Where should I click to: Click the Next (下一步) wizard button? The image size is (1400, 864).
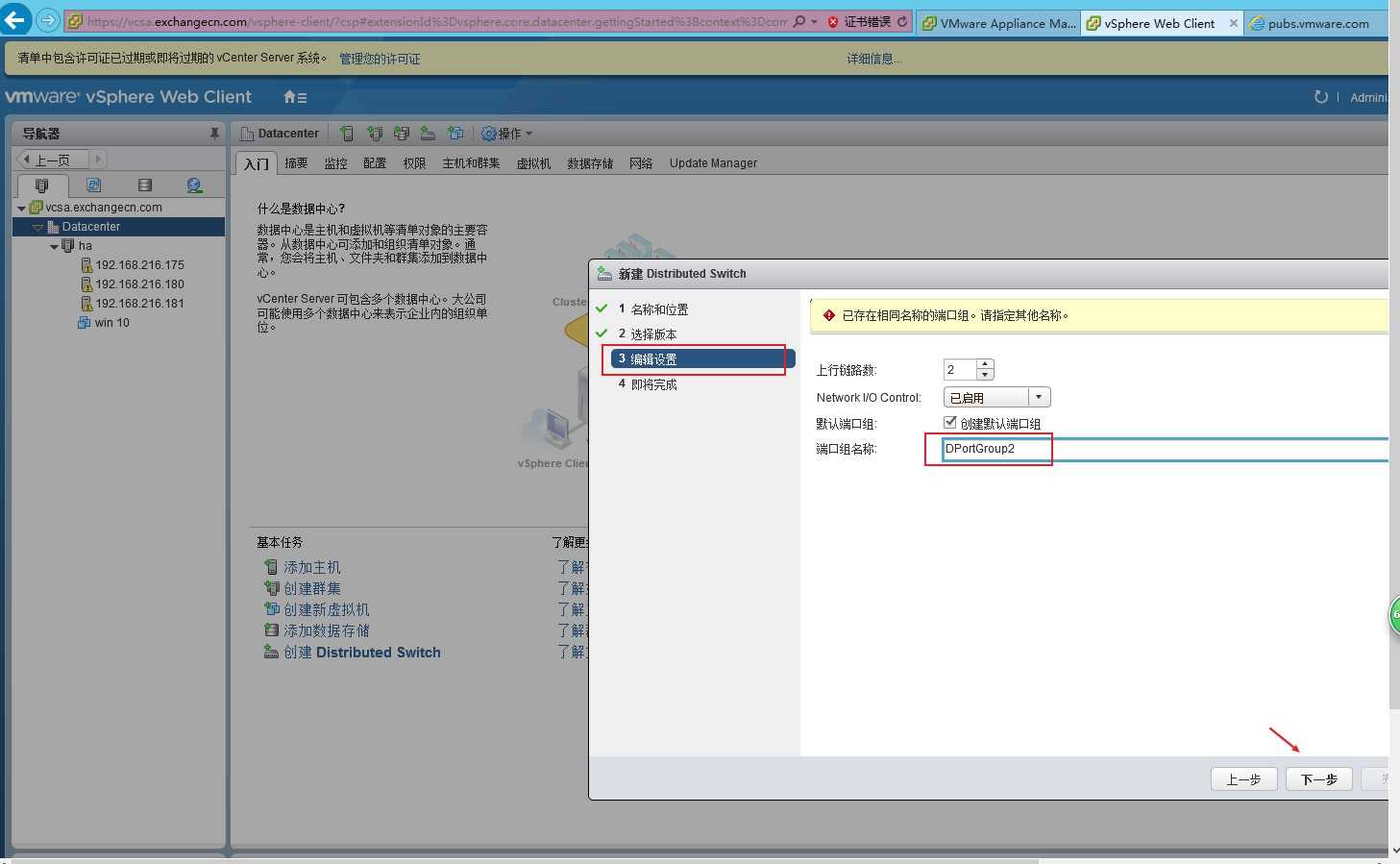1319,779
